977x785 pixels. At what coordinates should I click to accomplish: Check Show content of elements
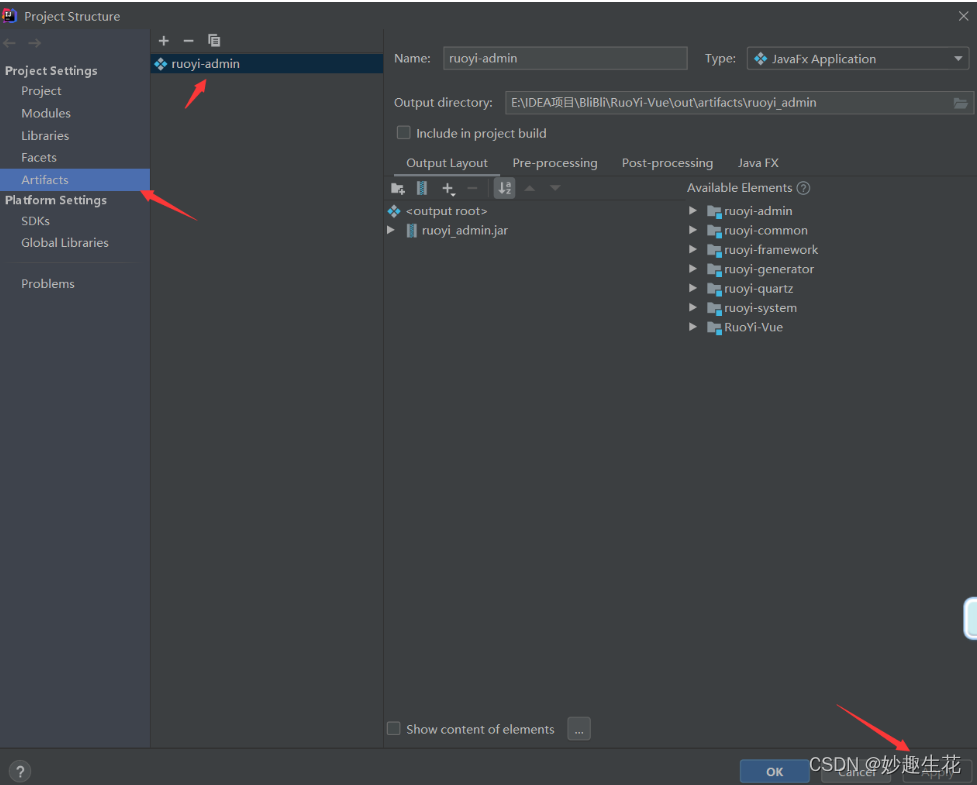point(393,728)
